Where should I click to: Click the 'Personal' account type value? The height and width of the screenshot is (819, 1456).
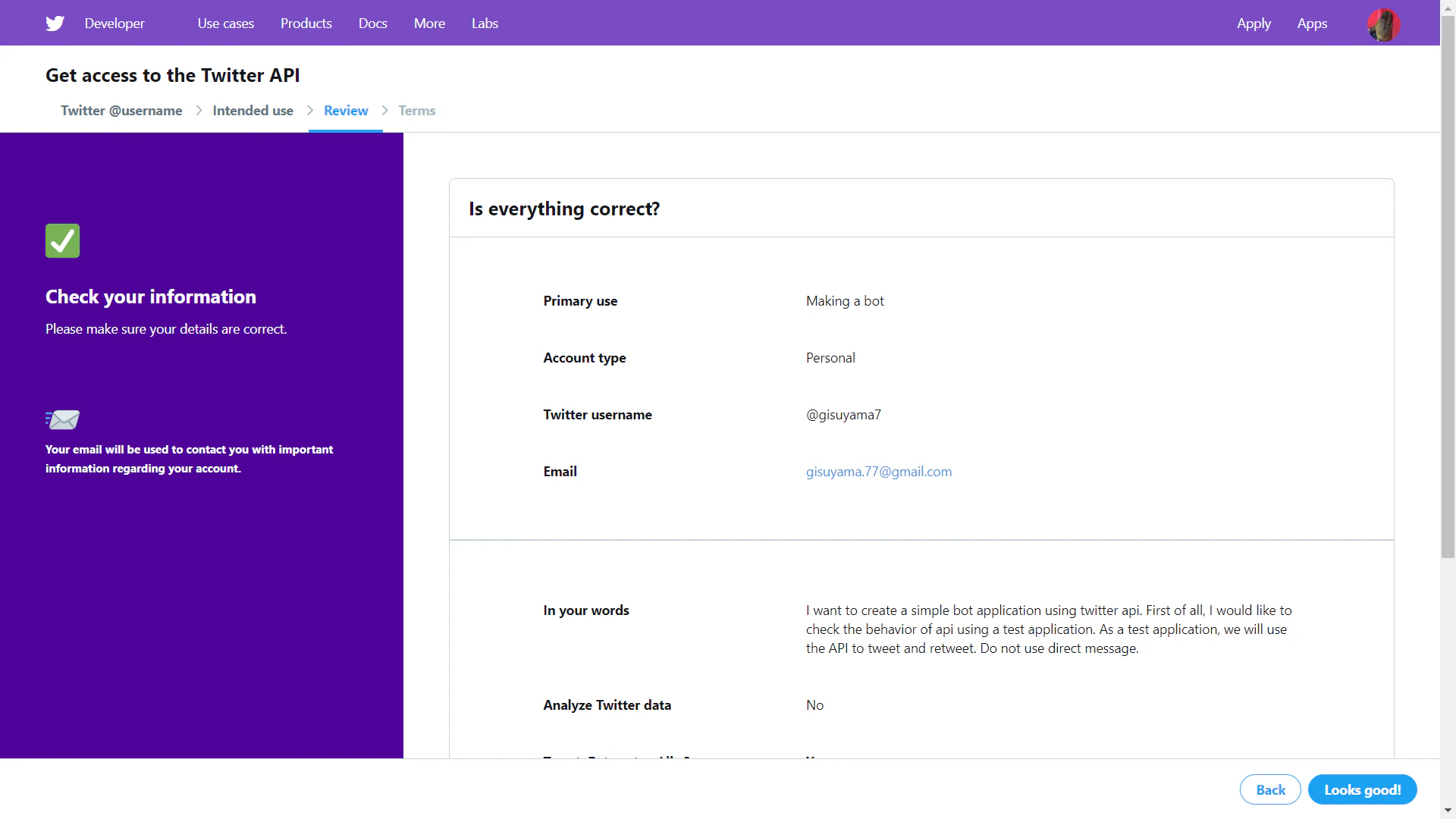pyautogui.click(x=830, y=358)
